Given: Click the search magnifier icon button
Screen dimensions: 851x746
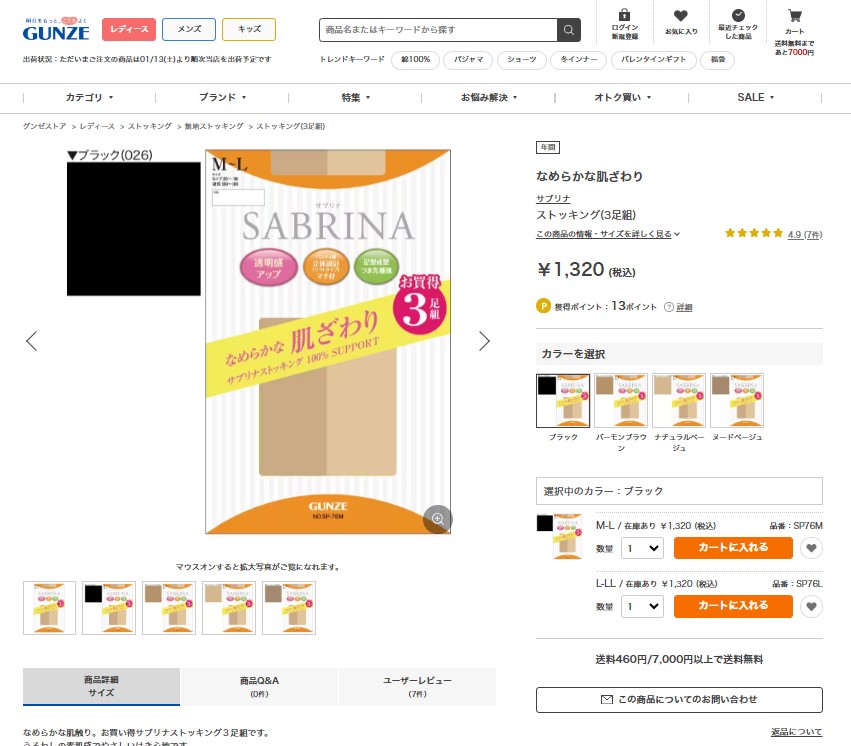Looking at the screenshot, I should coord(568,30).
